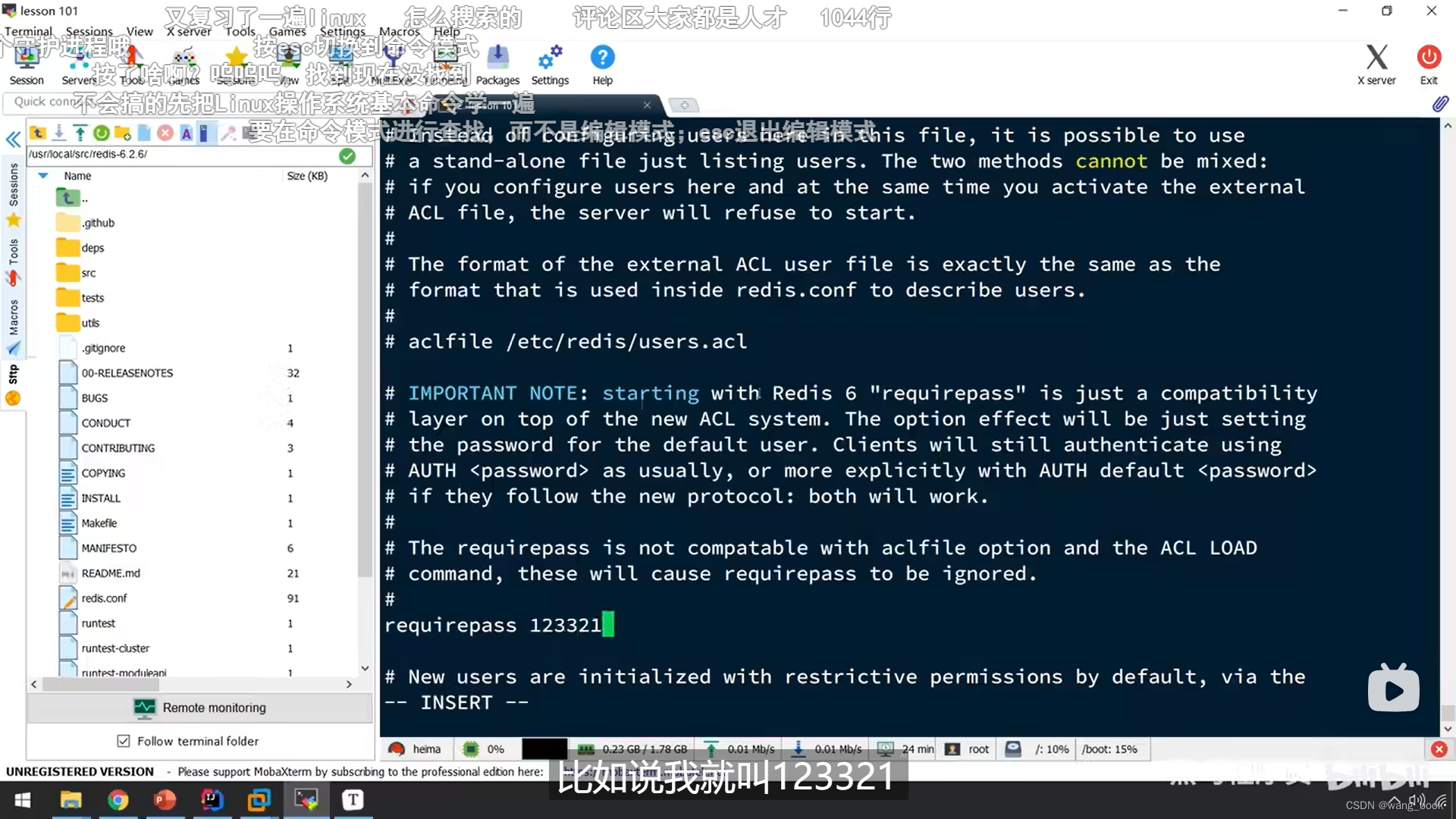Click the upload file icon in SFTP toolbar
This screenshot has width=1456, height=819.
(x=80, y=133)
